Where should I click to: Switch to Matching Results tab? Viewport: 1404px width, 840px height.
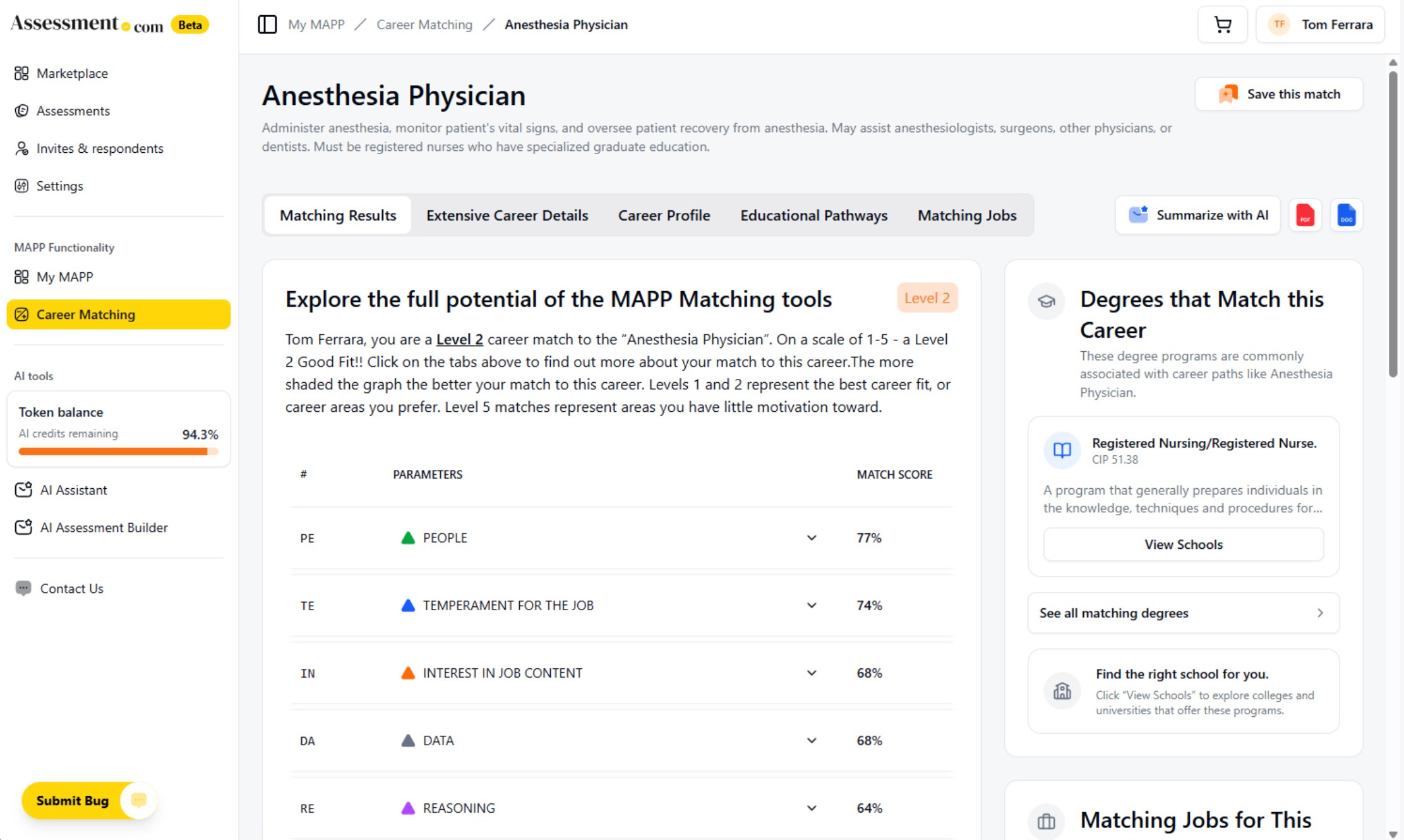point(338,215)
